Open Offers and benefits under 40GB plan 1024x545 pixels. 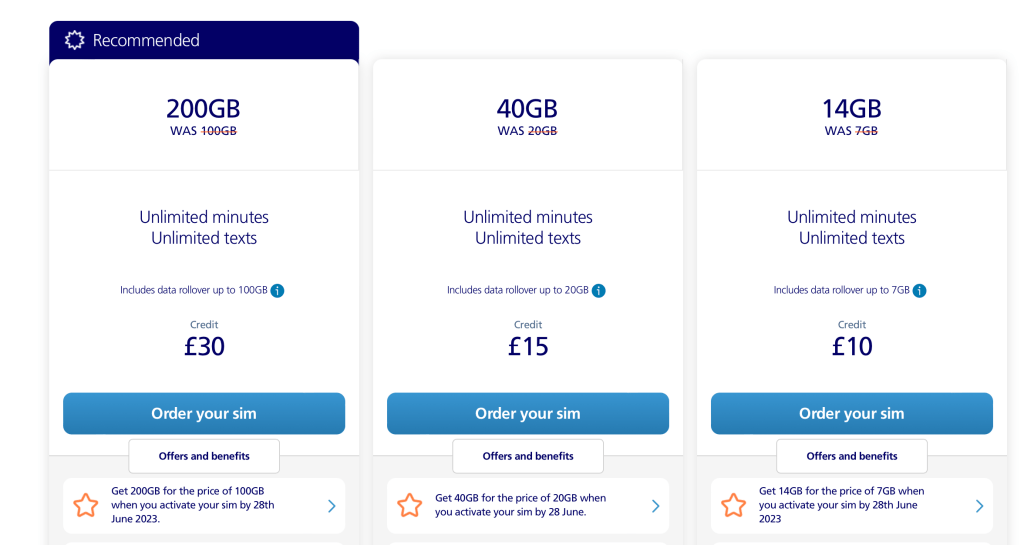(x=528, y=456)
